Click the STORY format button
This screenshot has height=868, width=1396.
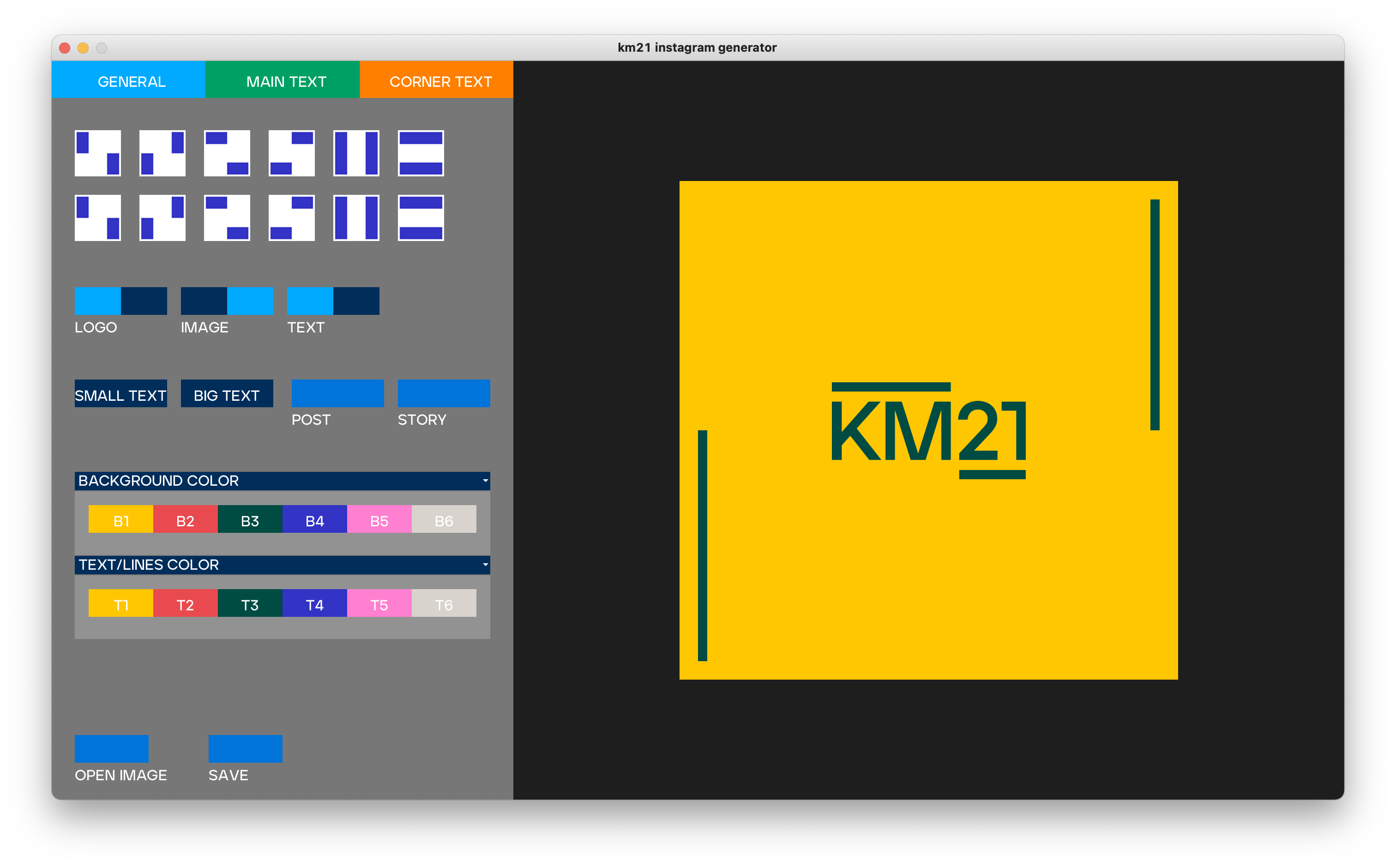coord(443,393)
